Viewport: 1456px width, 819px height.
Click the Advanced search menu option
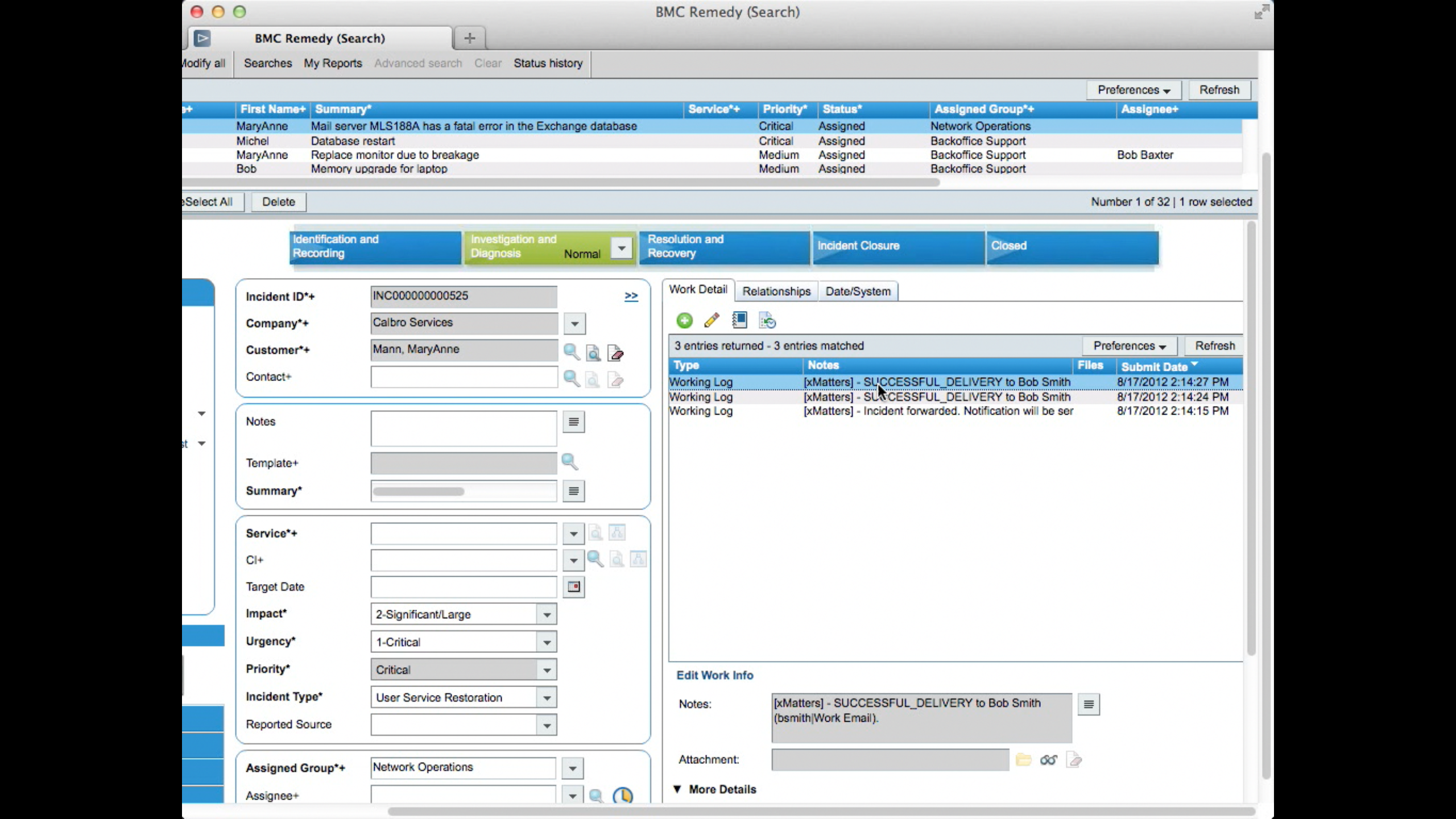pyautogui.click(x=419, y=63)
